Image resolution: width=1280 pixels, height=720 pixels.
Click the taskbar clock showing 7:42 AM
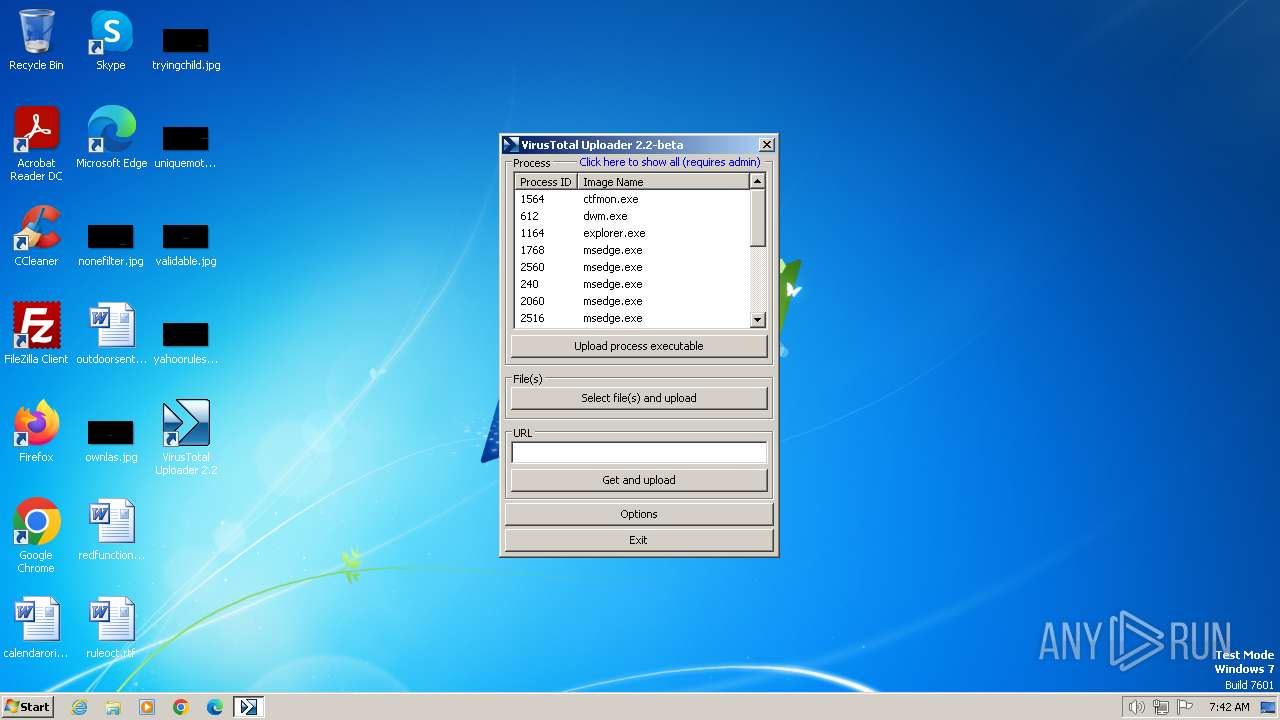(x=1229, y=707)
